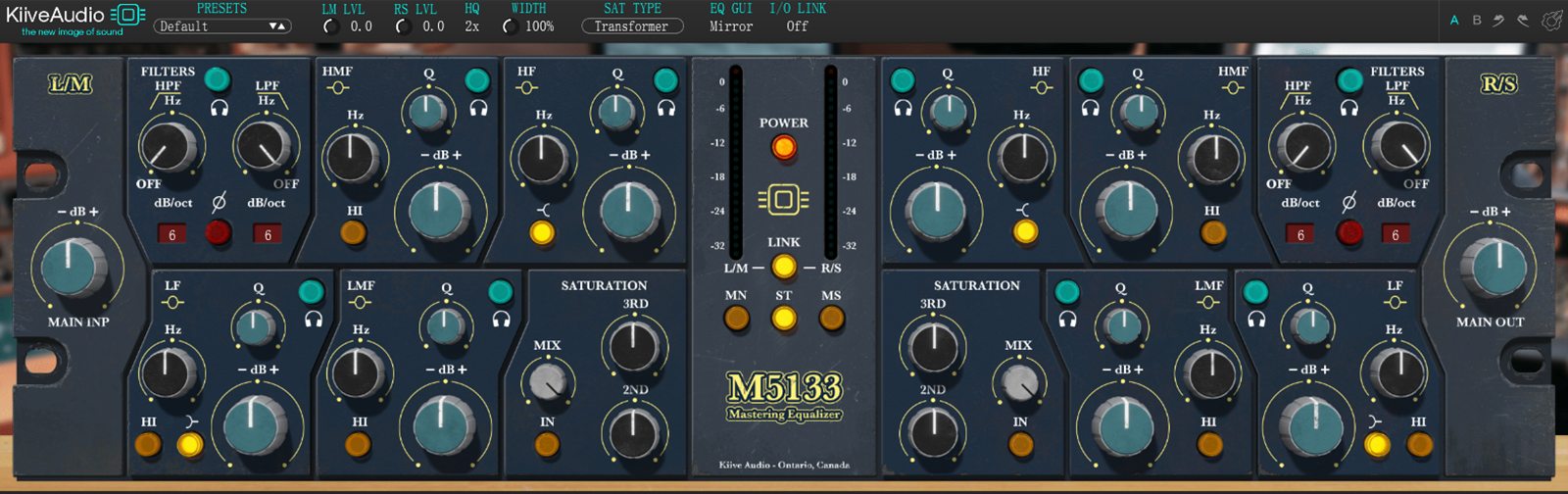
Task: Solo the left LF band with headphones icon
Action: (x=314, y=319)
